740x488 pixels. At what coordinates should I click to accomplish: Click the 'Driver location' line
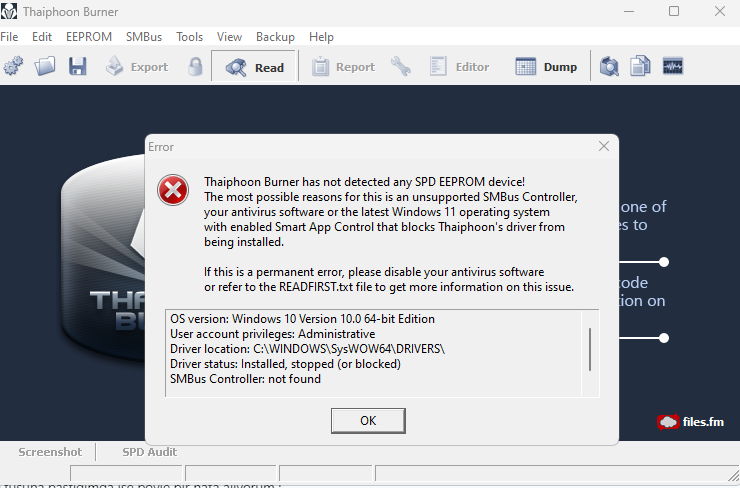[x=307, y=349]
